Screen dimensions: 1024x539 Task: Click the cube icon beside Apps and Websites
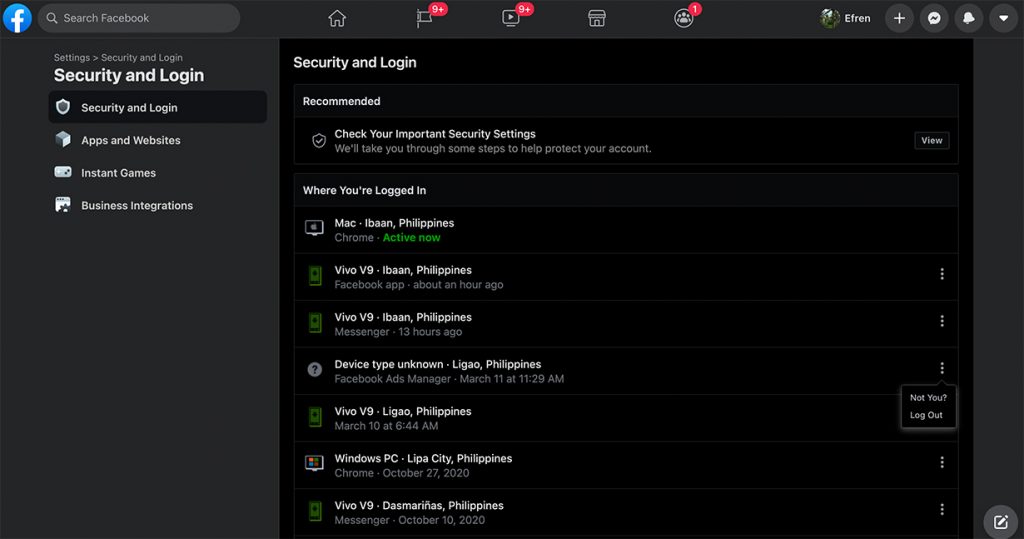coord(63,139)
